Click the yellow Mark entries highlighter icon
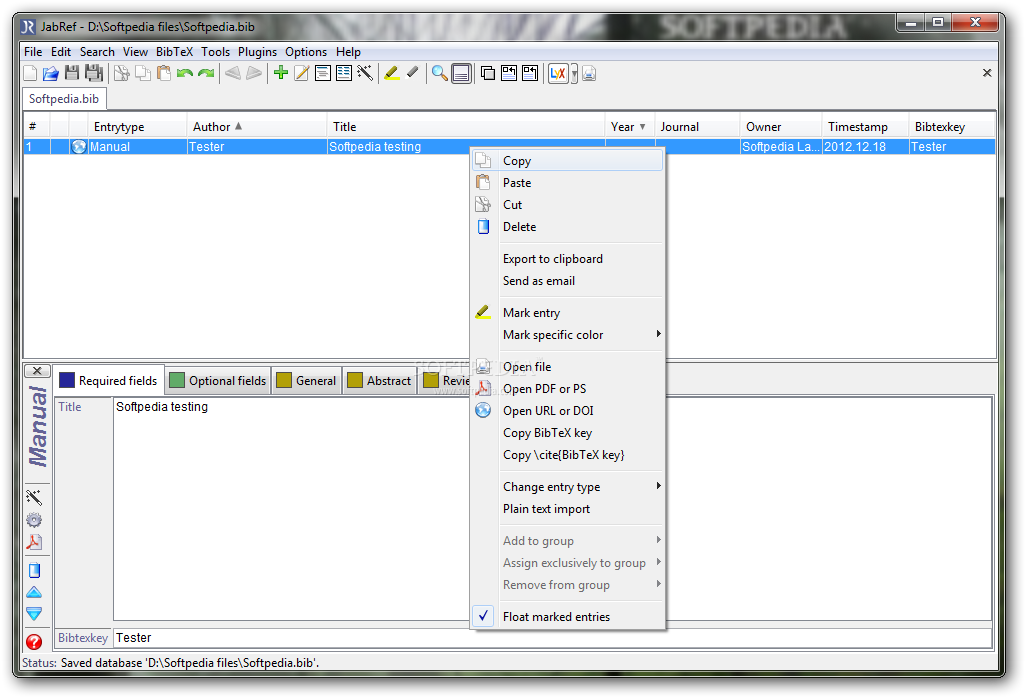The width and height of the screenshot is (1026, 698). (x=392, y=73)
